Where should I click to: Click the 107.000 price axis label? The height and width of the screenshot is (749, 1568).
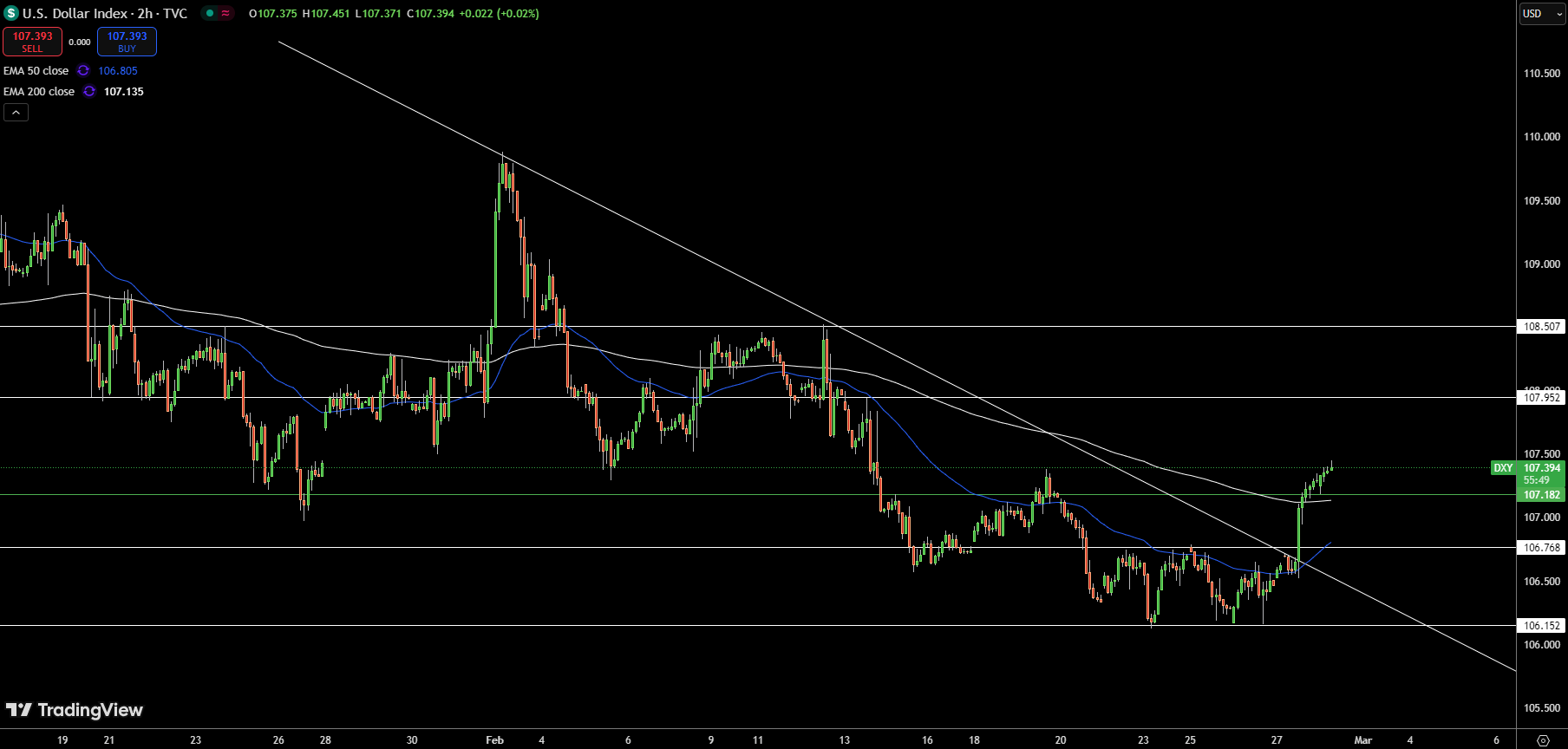point(1542,518)
